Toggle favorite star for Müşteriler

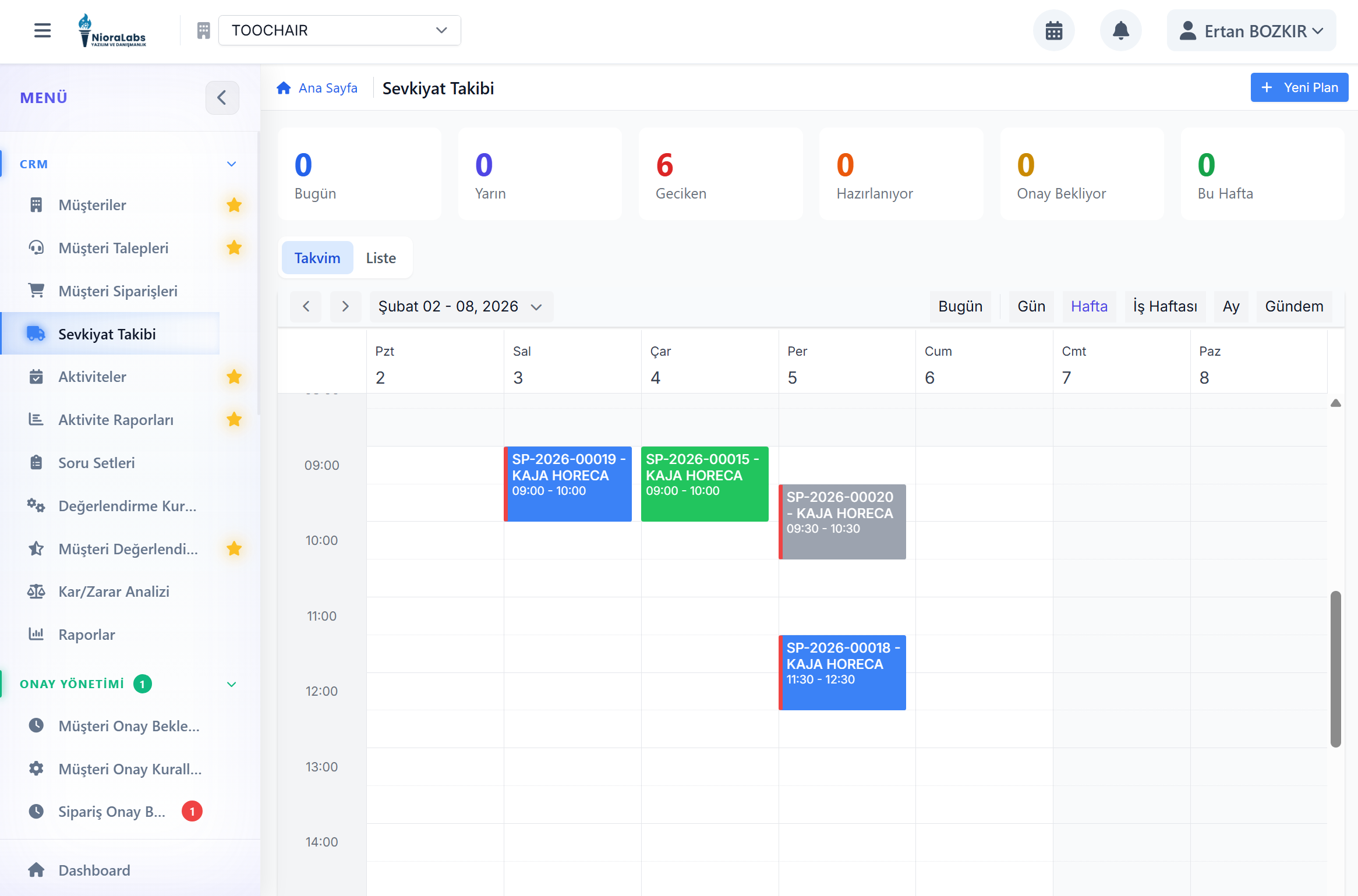234,205
